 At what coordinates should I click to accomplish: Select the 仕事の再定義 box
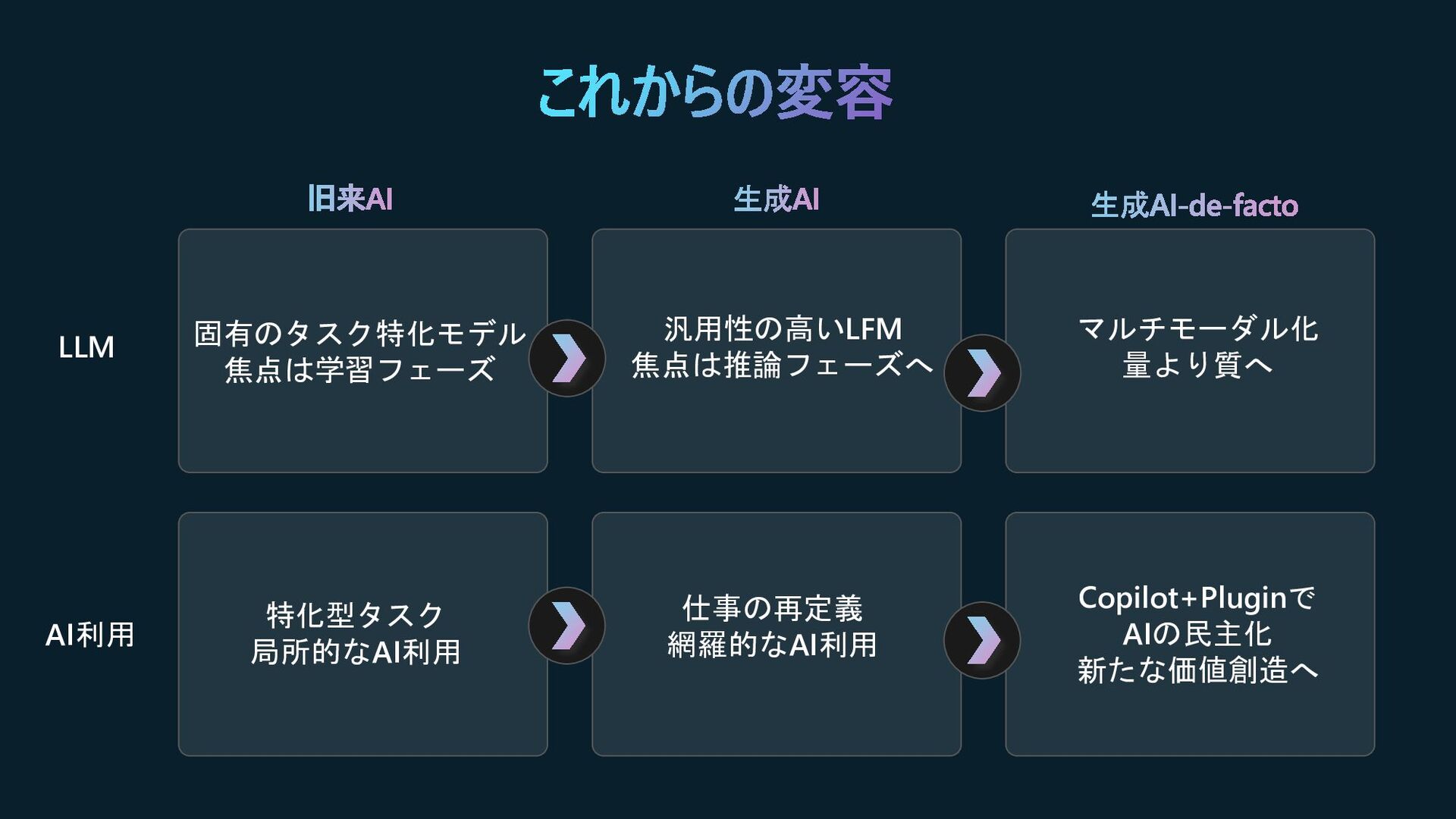777,634
